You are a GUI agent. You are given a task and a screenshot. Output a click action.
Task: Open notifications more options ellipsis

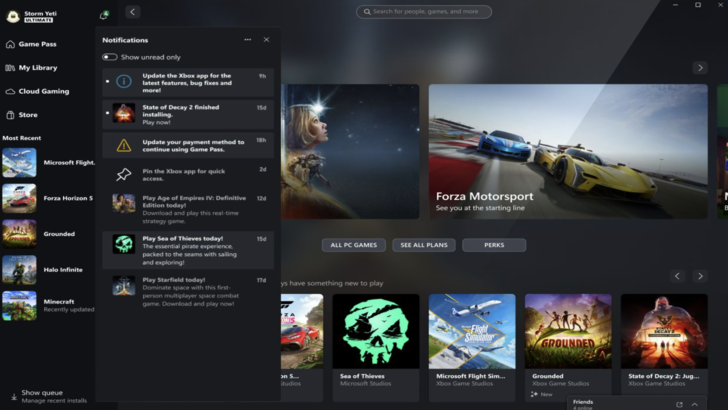point(248,40)
